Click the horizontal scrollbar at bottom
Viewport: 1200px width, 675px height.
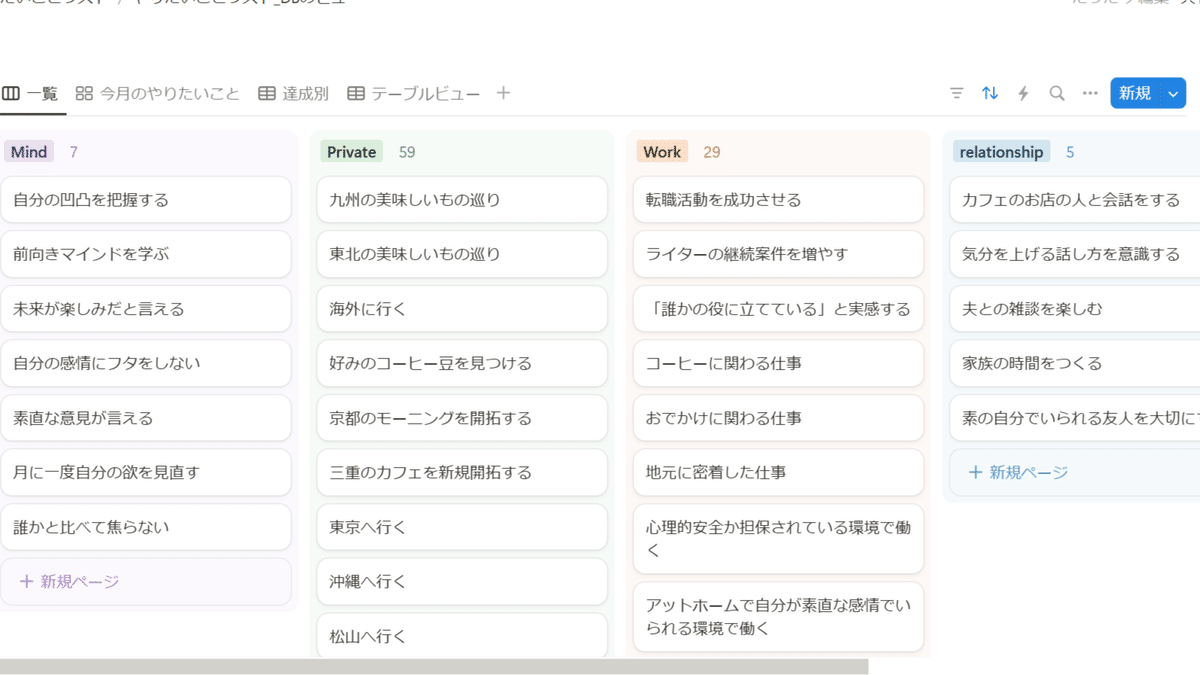(434, 666)
